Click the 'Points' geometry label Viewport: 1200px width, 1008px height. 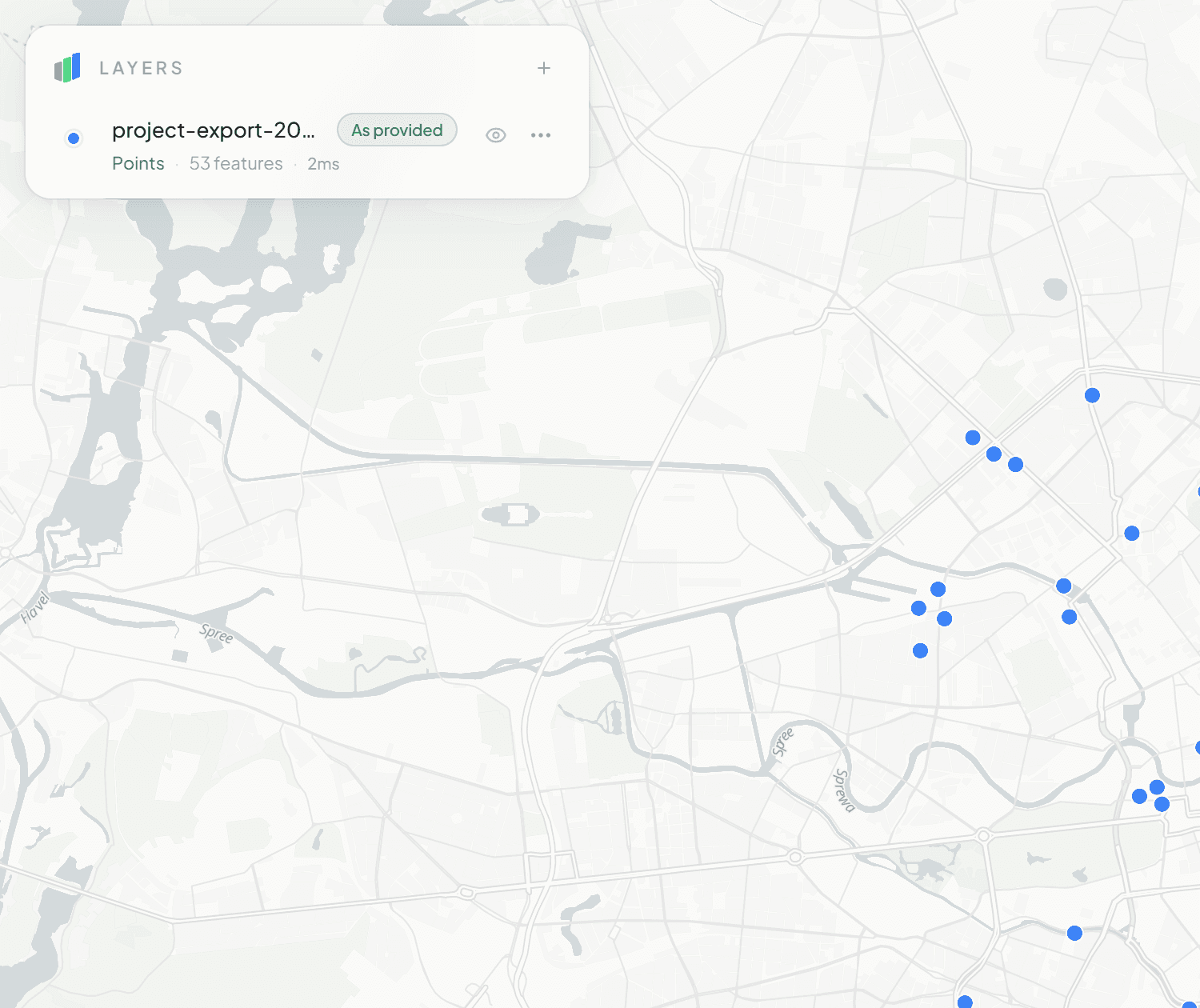pos(138,163)
